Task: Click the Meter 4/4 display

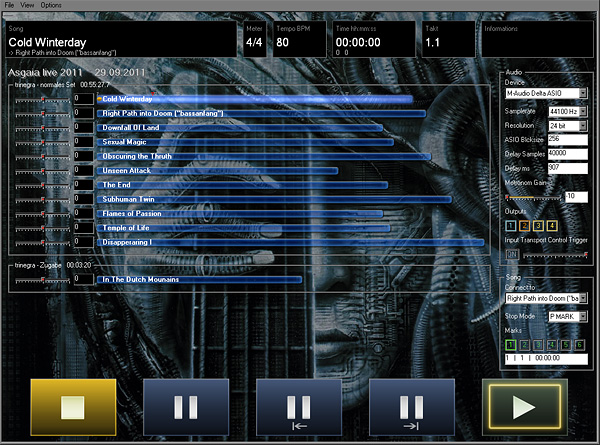Action: click(x=254, y=39)
